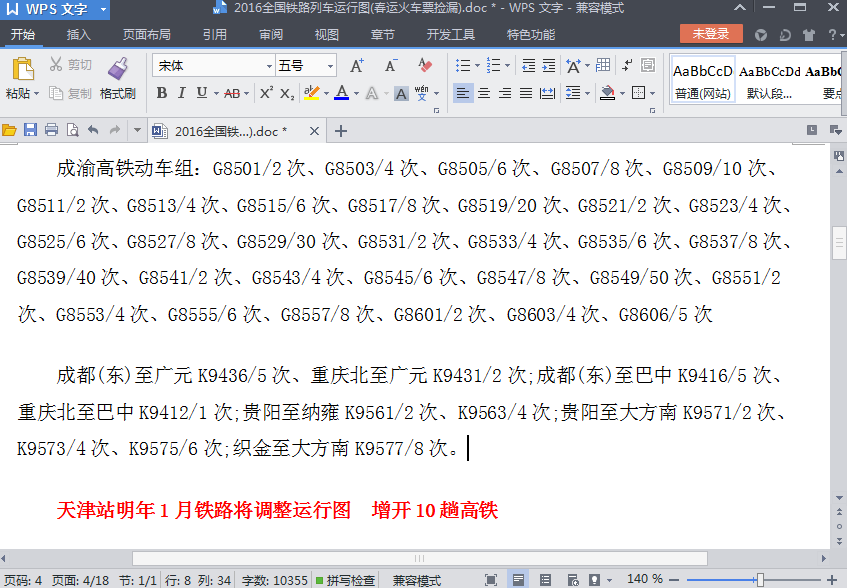Apply the highlight color to selected text

[x=311, y=93]
